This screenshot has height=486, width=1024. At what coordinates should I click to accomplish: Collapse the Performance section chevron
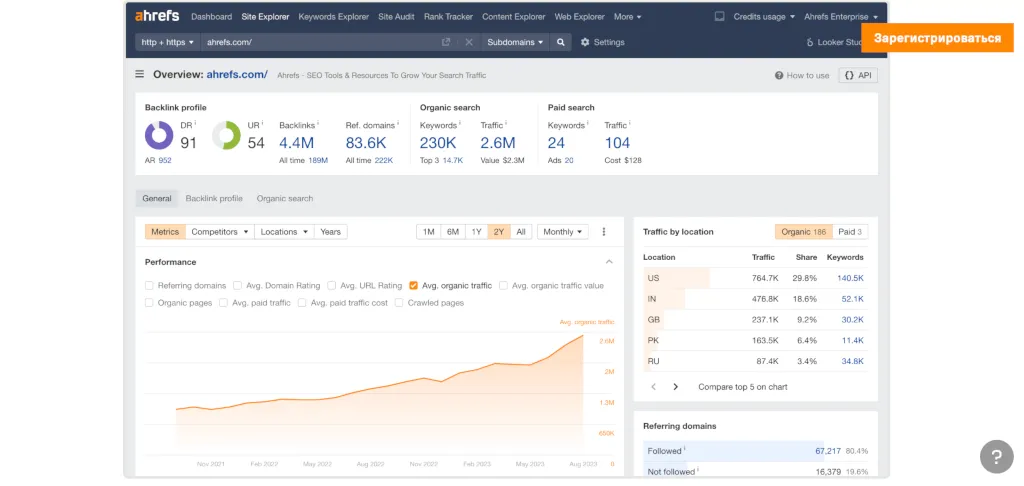(609, 262)
